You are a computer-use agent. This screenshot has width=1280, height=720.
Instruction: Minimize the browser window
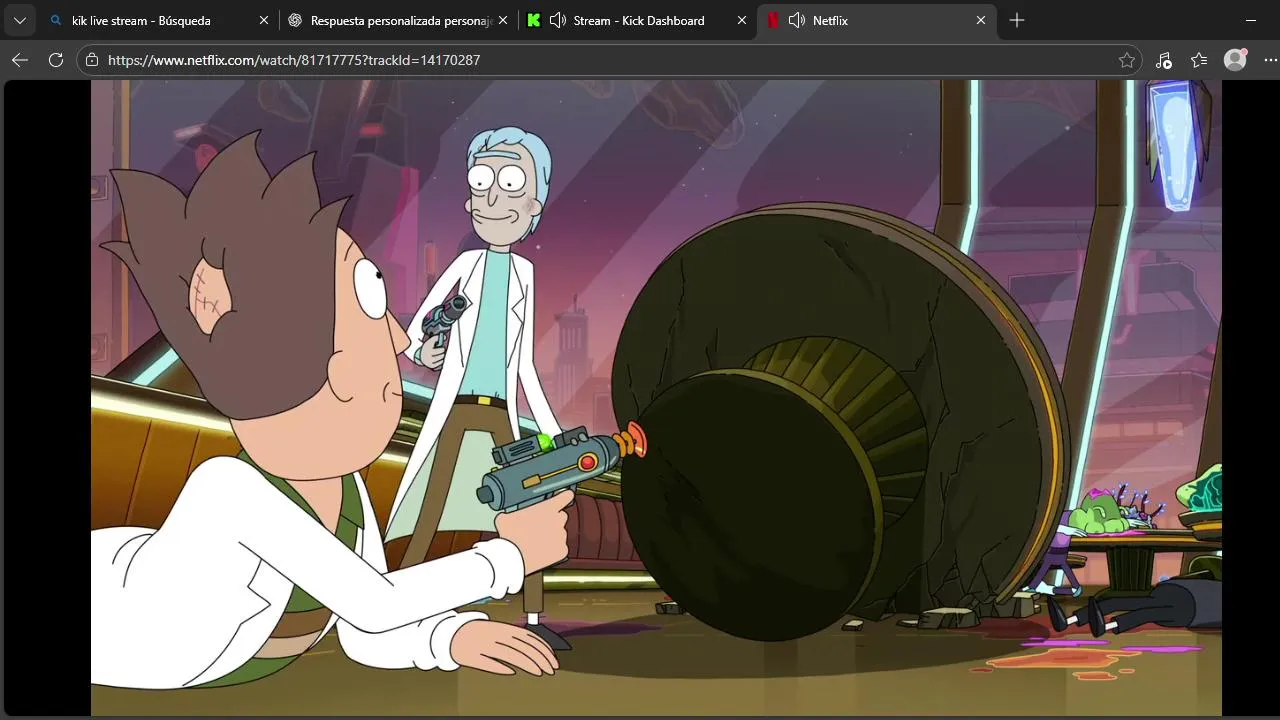[1251, 20]
